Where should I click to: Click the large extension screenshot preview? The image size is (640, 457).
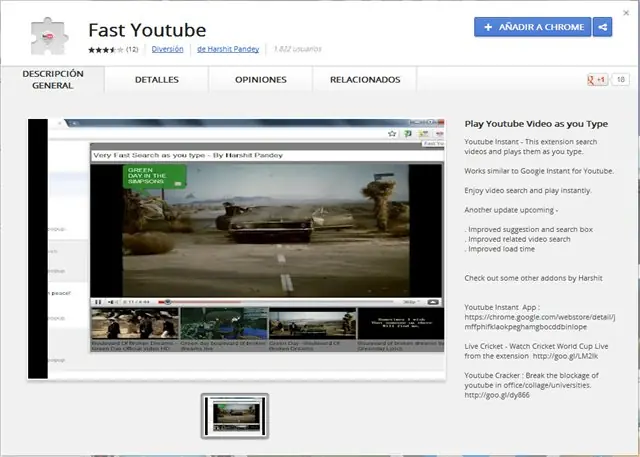point(236,249)
